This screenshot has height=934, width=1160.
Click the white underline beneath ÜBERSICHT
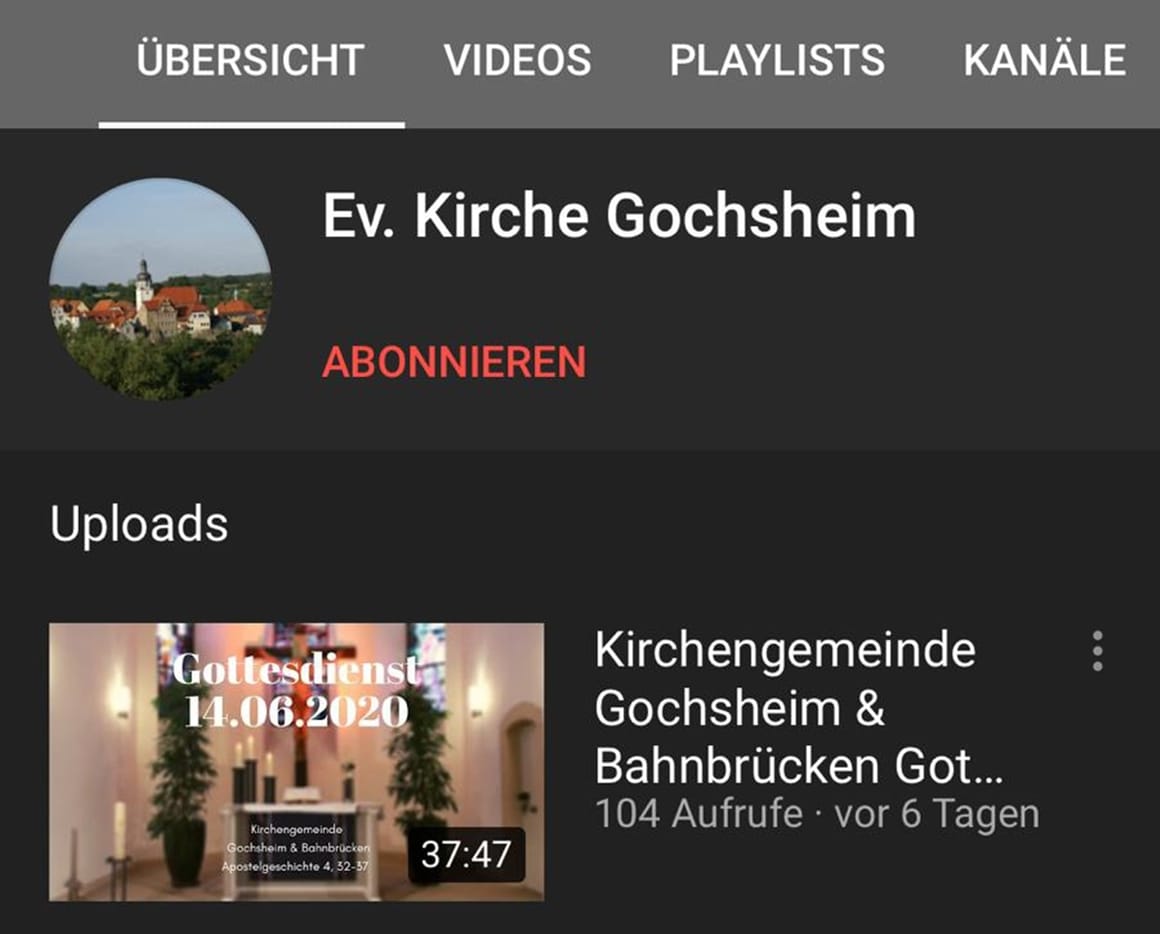pyautogui.click(x=252, y=125)
